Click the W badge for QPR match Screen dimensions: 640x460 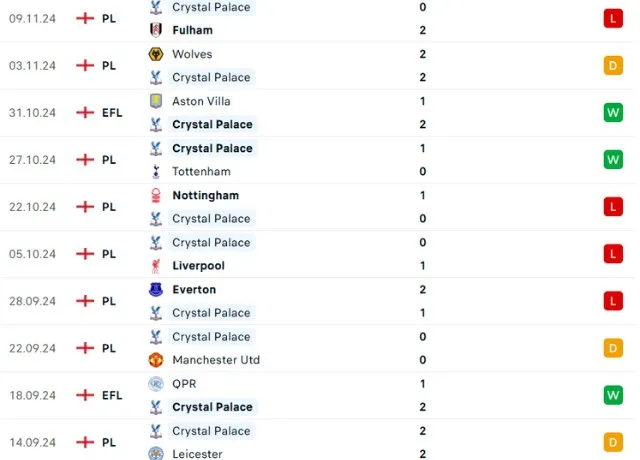(613, 395)
